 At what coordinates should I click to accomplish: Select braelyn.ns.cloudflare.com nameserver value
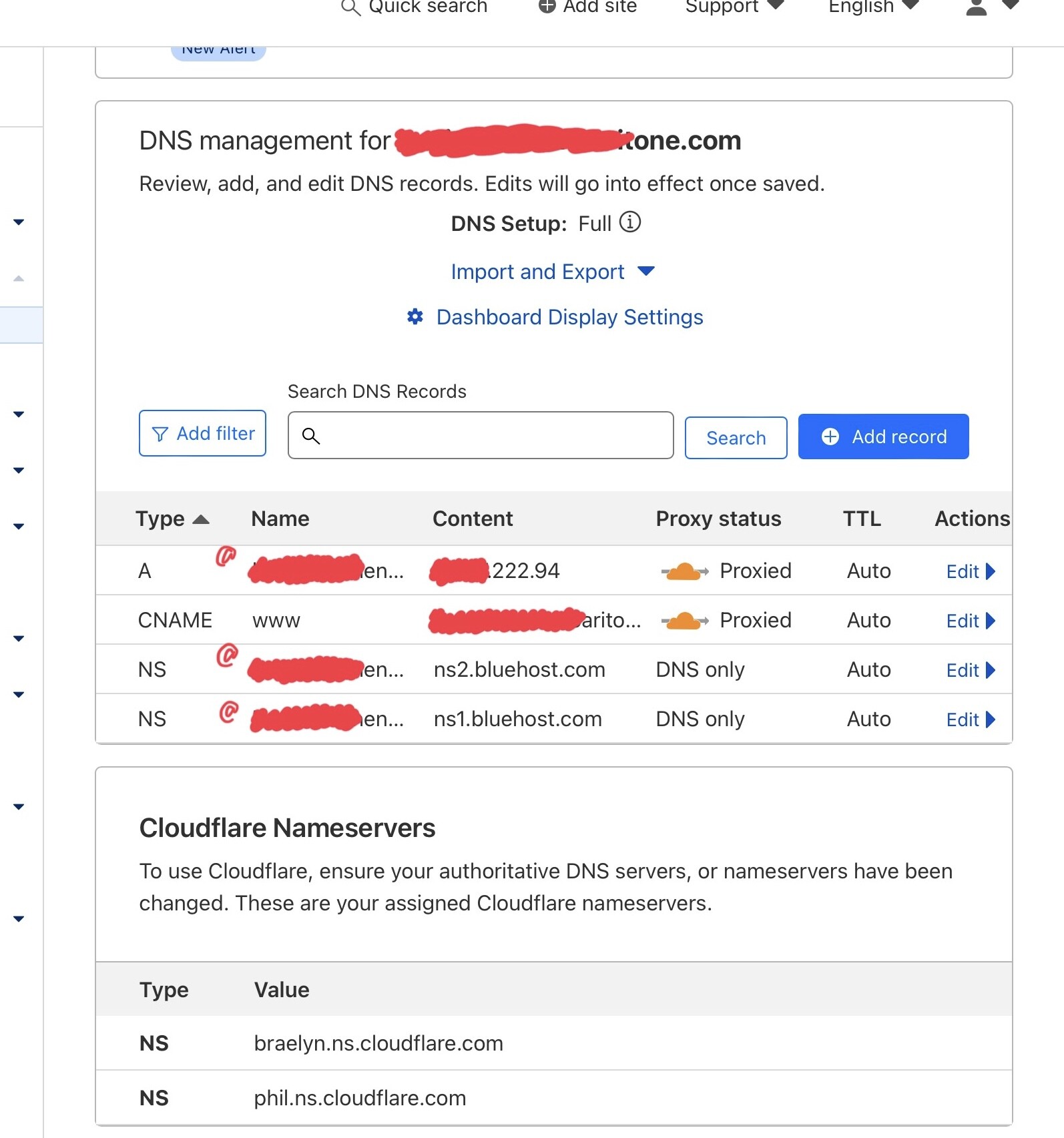tap(378, 1043)
